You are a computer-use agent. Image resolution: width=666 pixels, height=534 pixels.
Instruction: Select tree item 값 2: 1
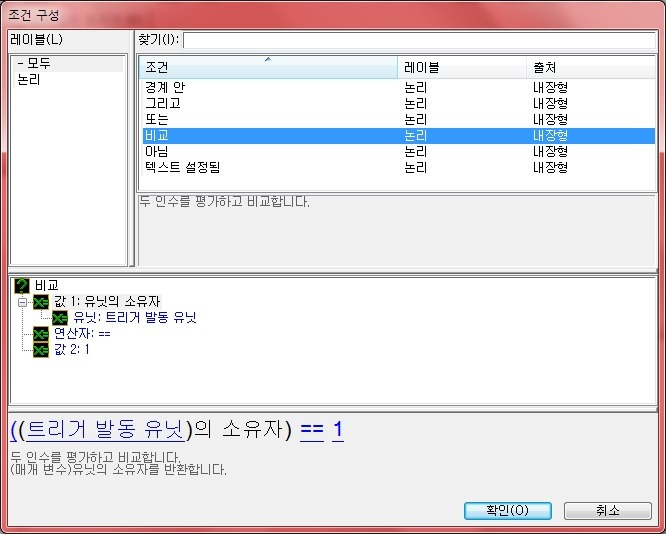(72, 350)
